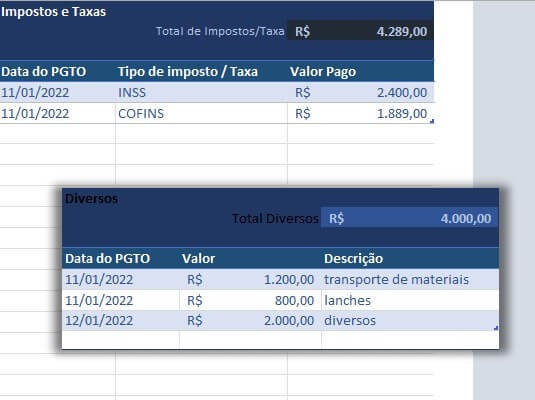The width and height of the screenshot is (535, 400).
Task: Select the value 800,00 cell
Action: click(x=250, y=300)
